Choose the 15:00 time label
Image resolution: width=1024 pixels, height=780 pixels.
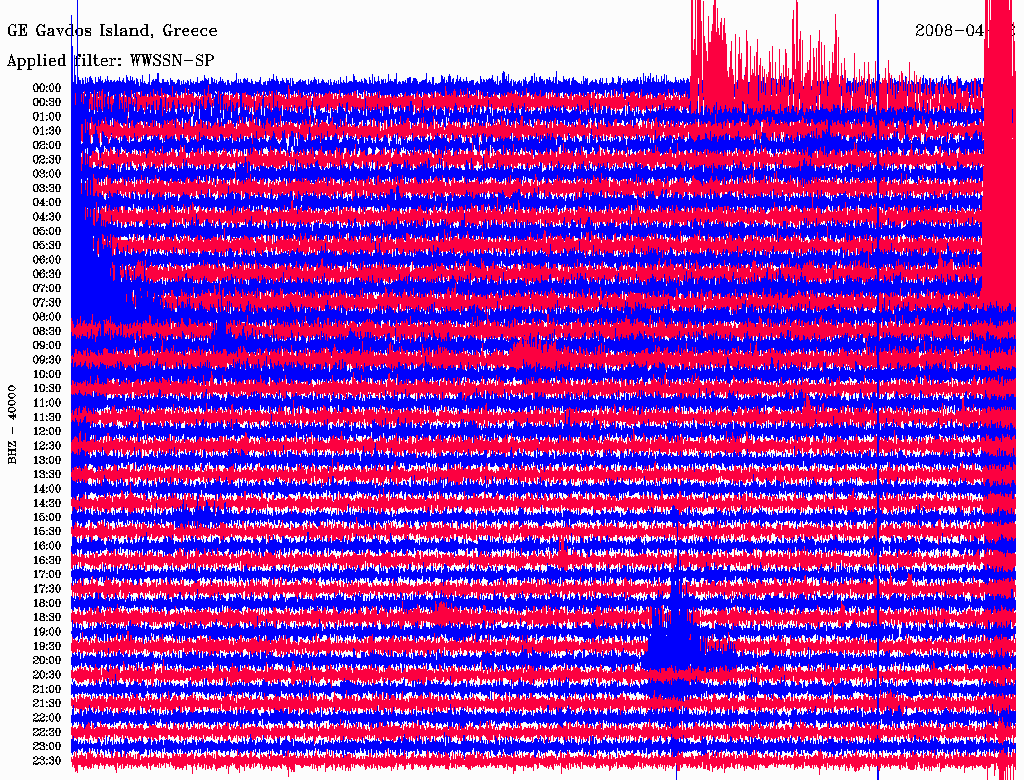tap(46, 517)
